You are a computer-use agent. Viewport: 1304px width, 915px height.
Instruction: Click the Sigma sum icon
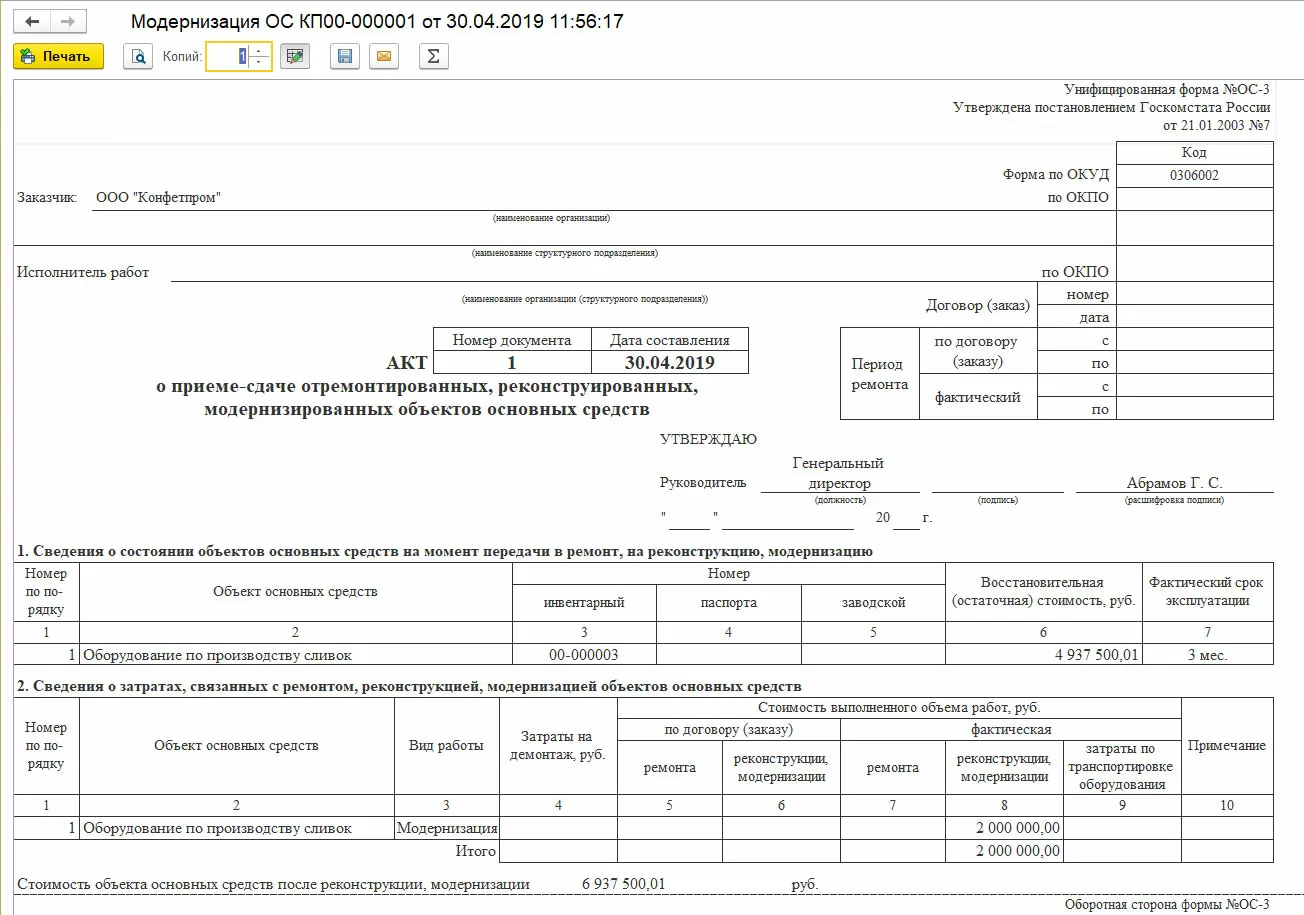point(433,56)
